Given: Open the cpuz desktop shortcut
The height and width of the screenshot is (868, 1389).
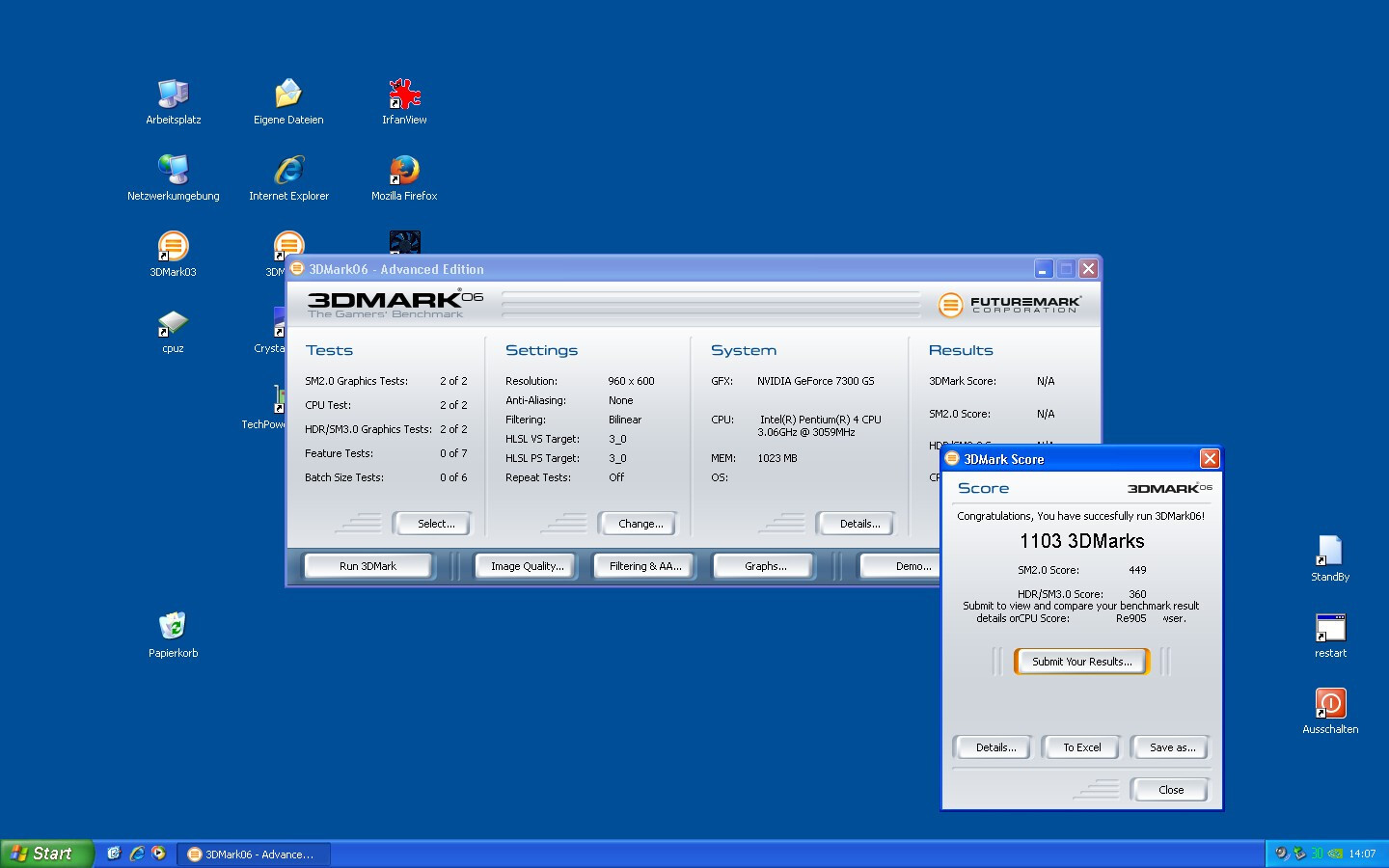Looking at the screenshot, I should (x=174, y=330).
